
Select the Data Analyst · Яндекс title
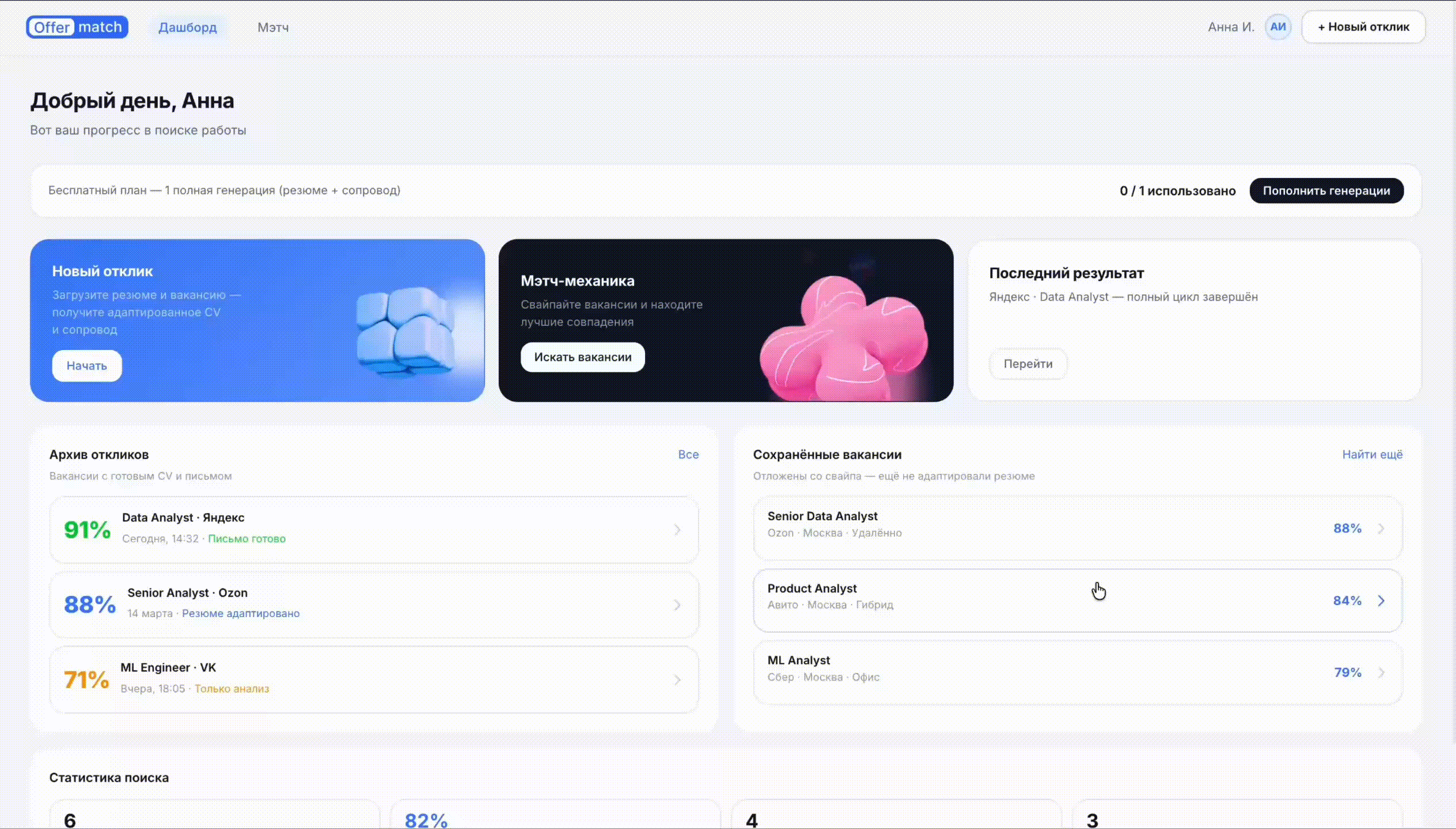coord(183,518)
